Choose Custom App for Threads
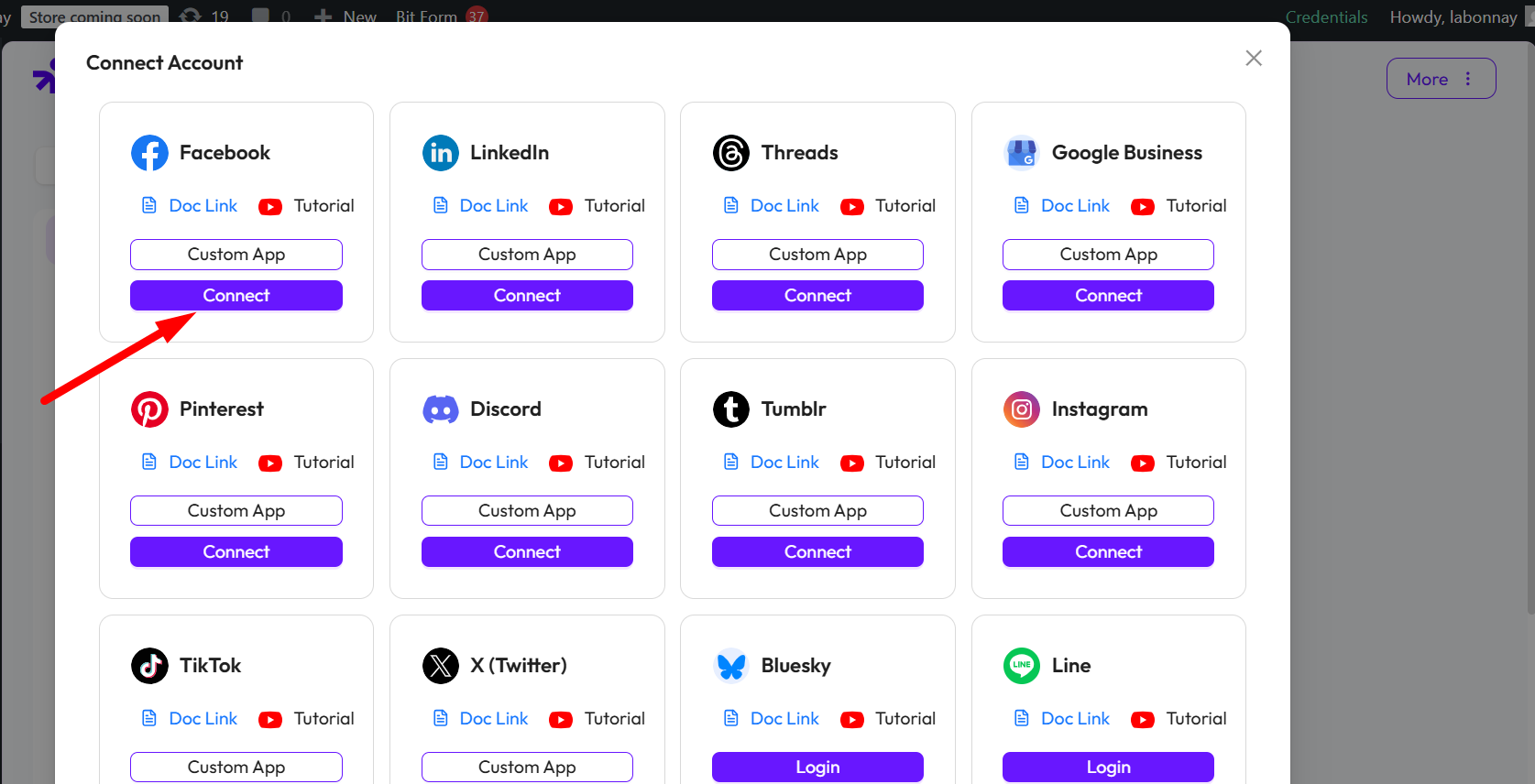This screenshot has height=784, width=1535. (x=817, y=255)
